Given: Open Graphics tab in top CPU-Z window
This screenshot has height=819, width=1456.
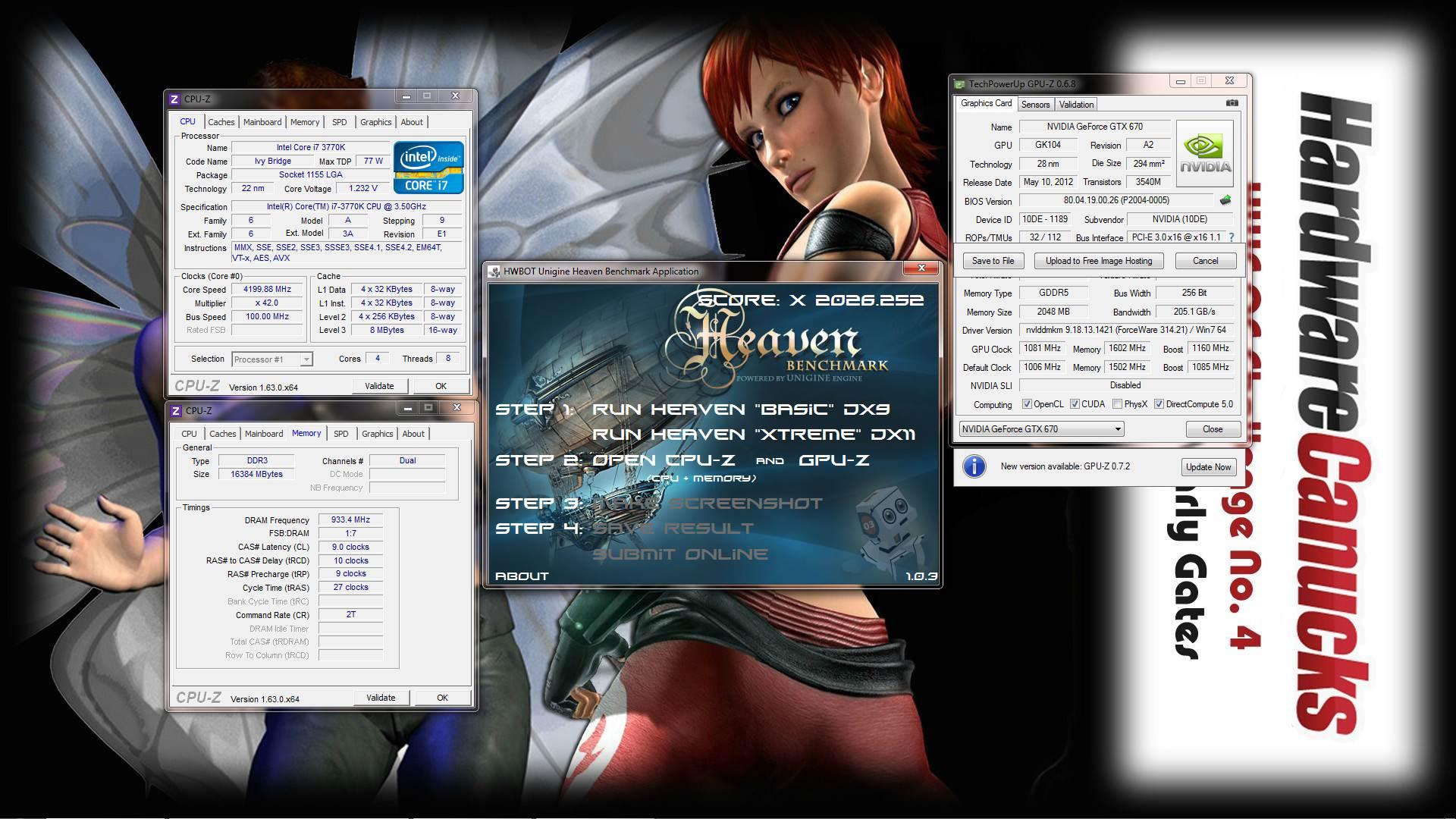Looking at the screenshot, I should click(x=376, y=122).
